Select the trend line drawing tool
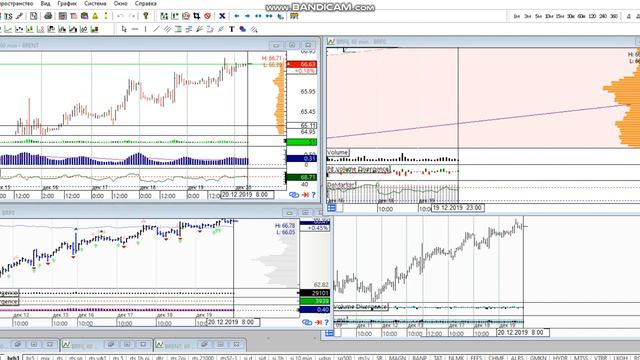 pos(156,29)
